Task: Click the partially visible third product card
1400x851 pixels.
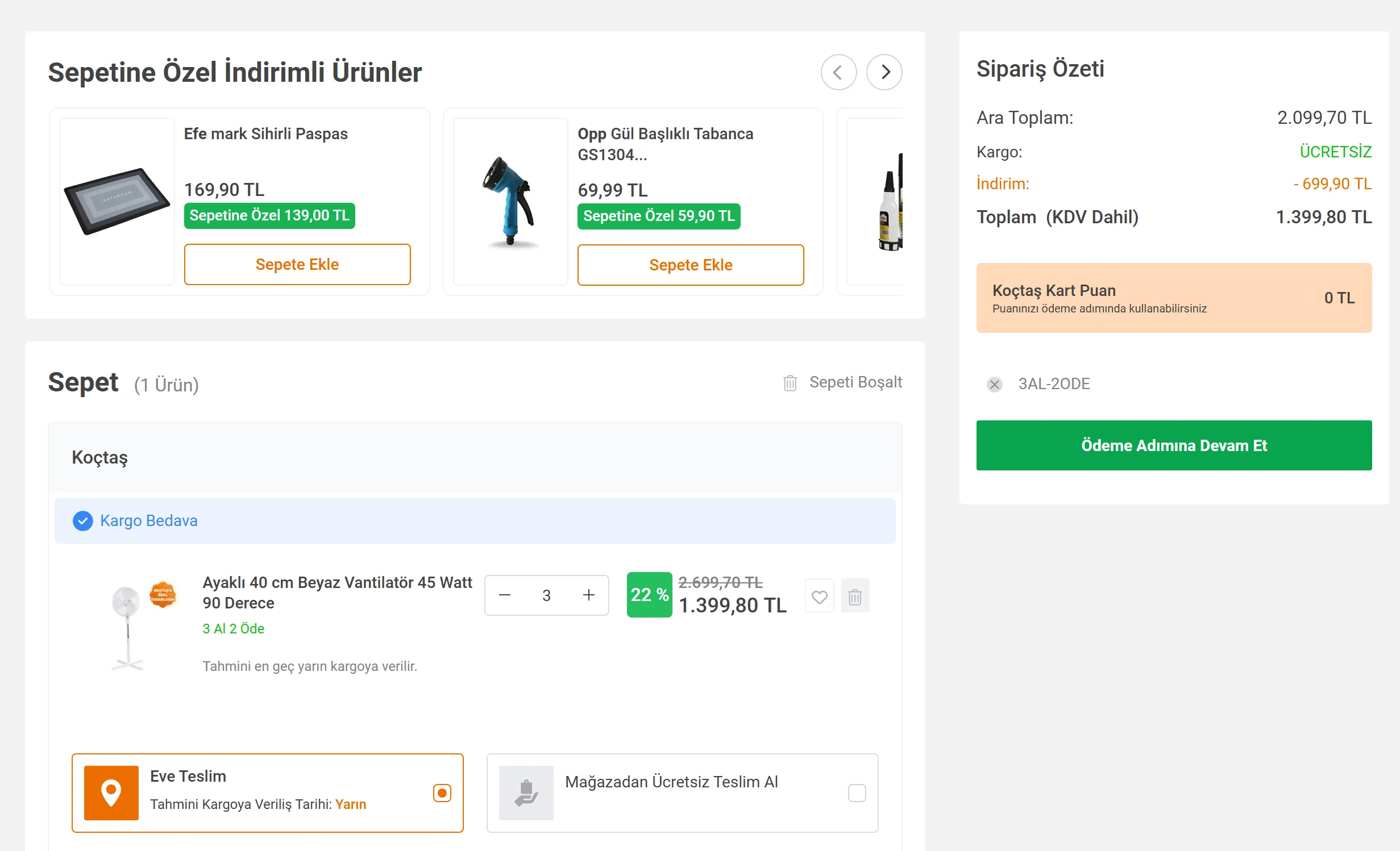Action: [x=870, y=202]
